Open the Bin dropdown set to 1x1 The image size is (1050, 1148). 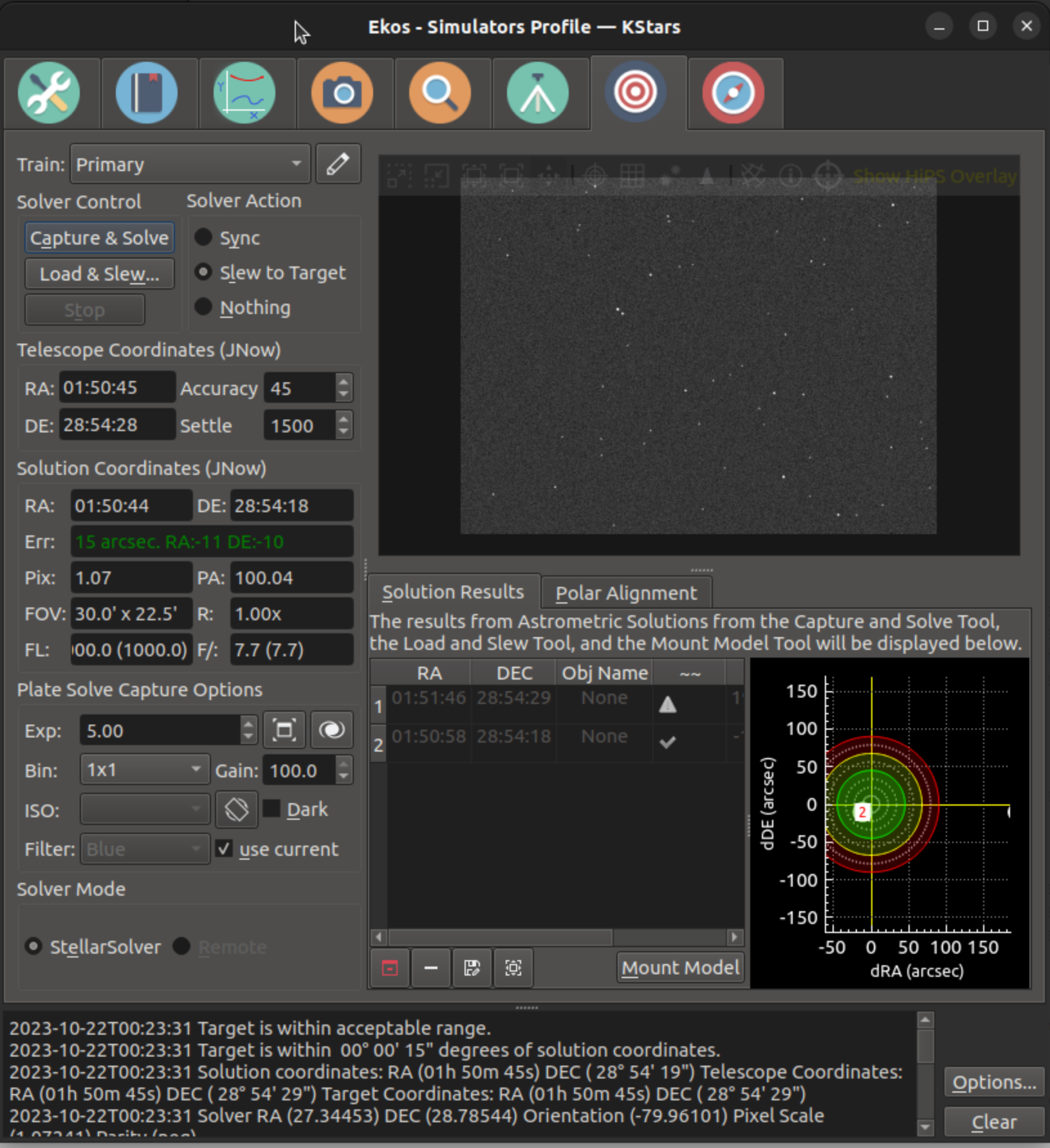pos(144,770)
